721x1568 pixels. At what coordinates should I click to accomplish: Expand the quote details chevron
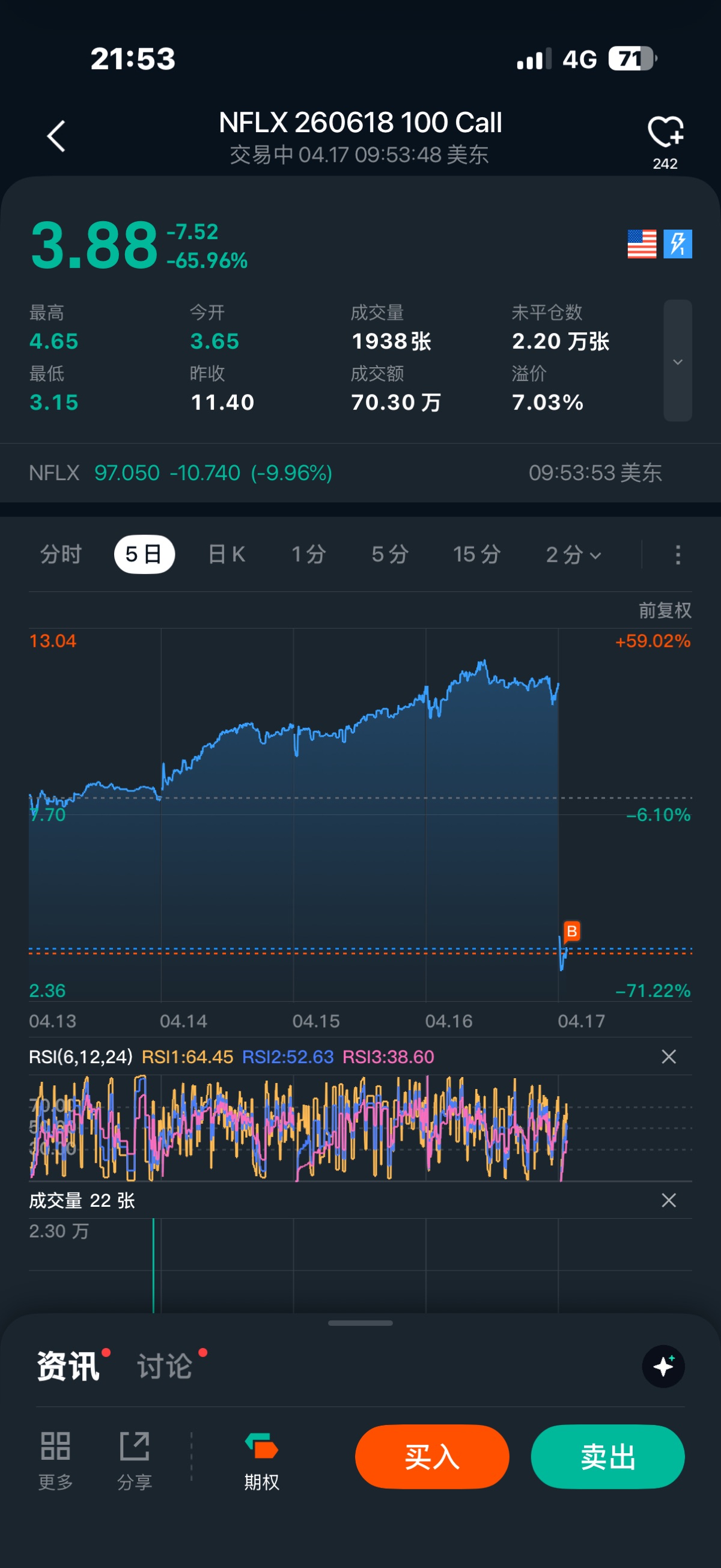pyautogui.click(x=678, y=361)
